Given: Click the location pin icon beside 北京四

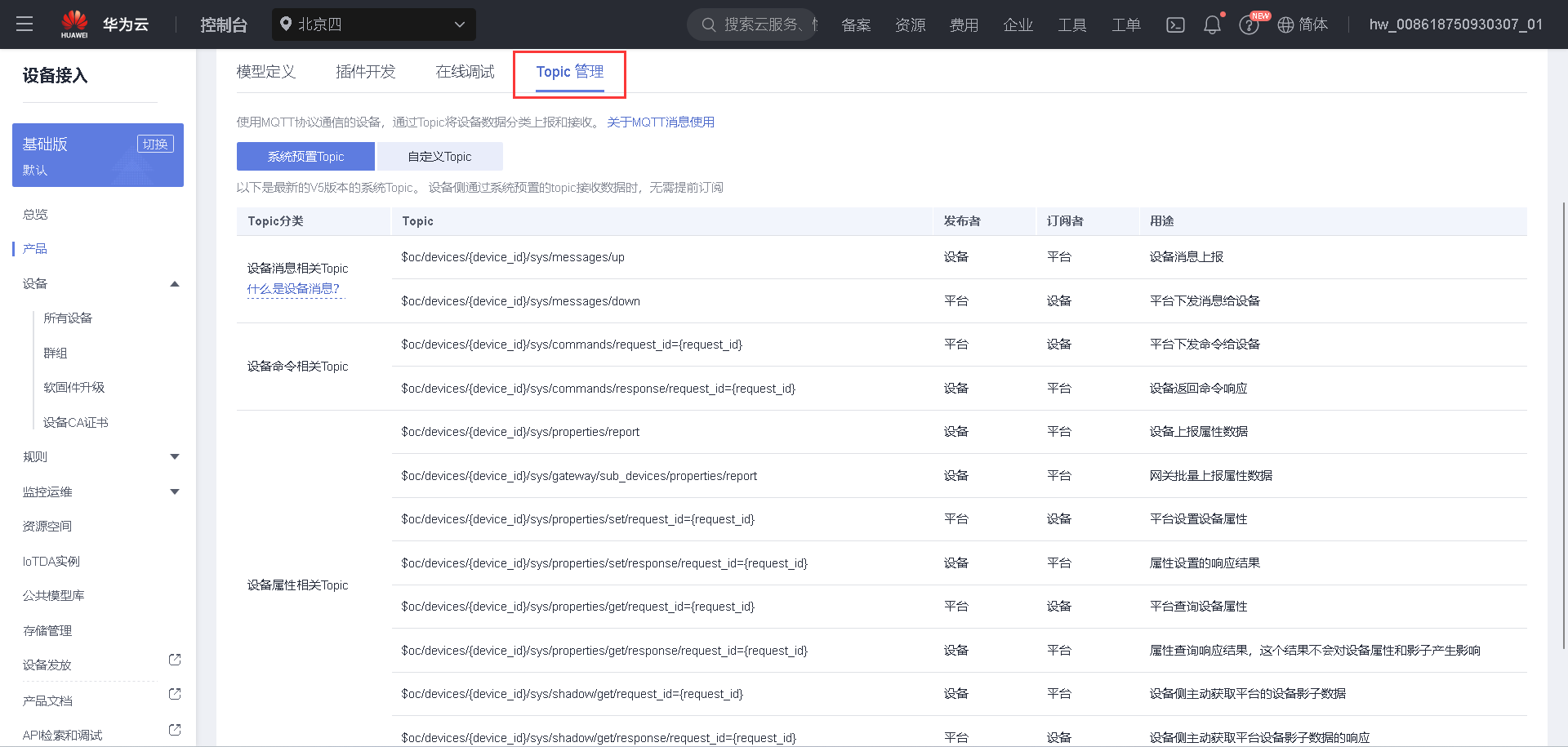Looking at the screenshot, I should coord(286,24).
